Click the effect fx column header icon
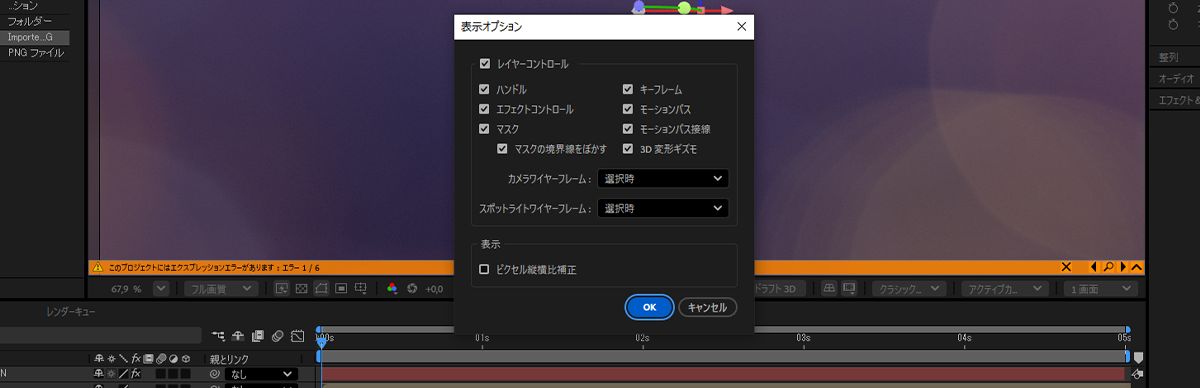 click(135, 358)
